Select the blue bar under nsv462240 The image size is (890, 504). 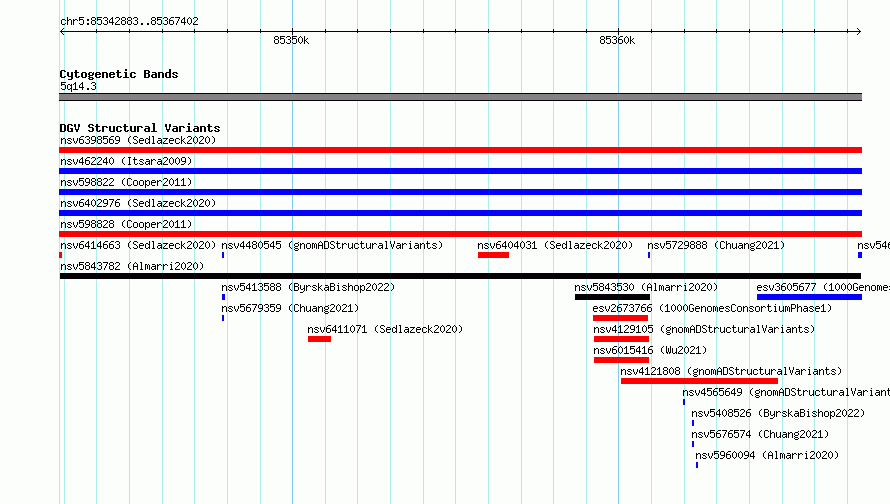(460, 171)
